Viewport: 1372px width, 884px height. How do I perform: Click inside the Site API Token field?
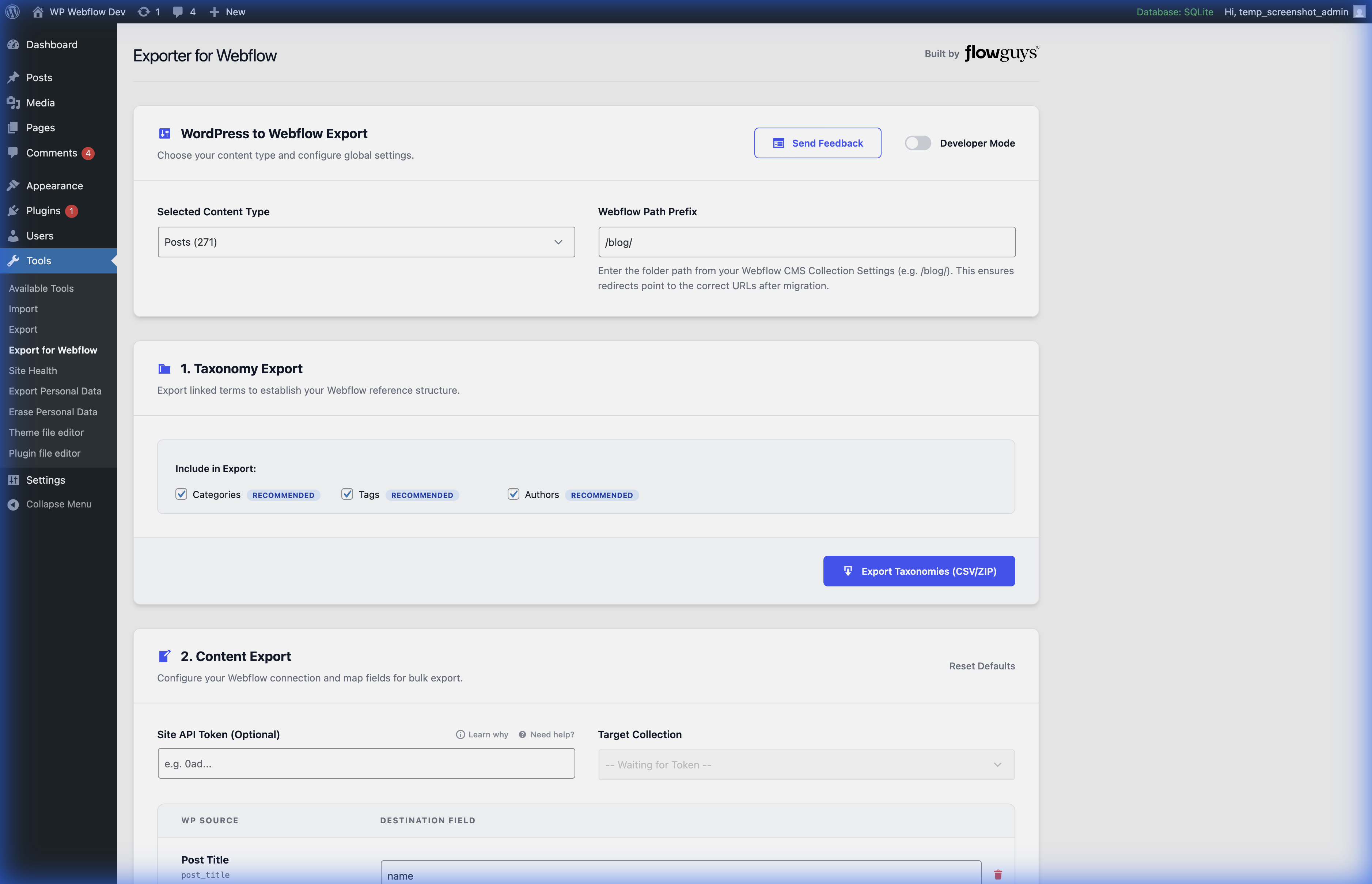[x=365, y=763]
